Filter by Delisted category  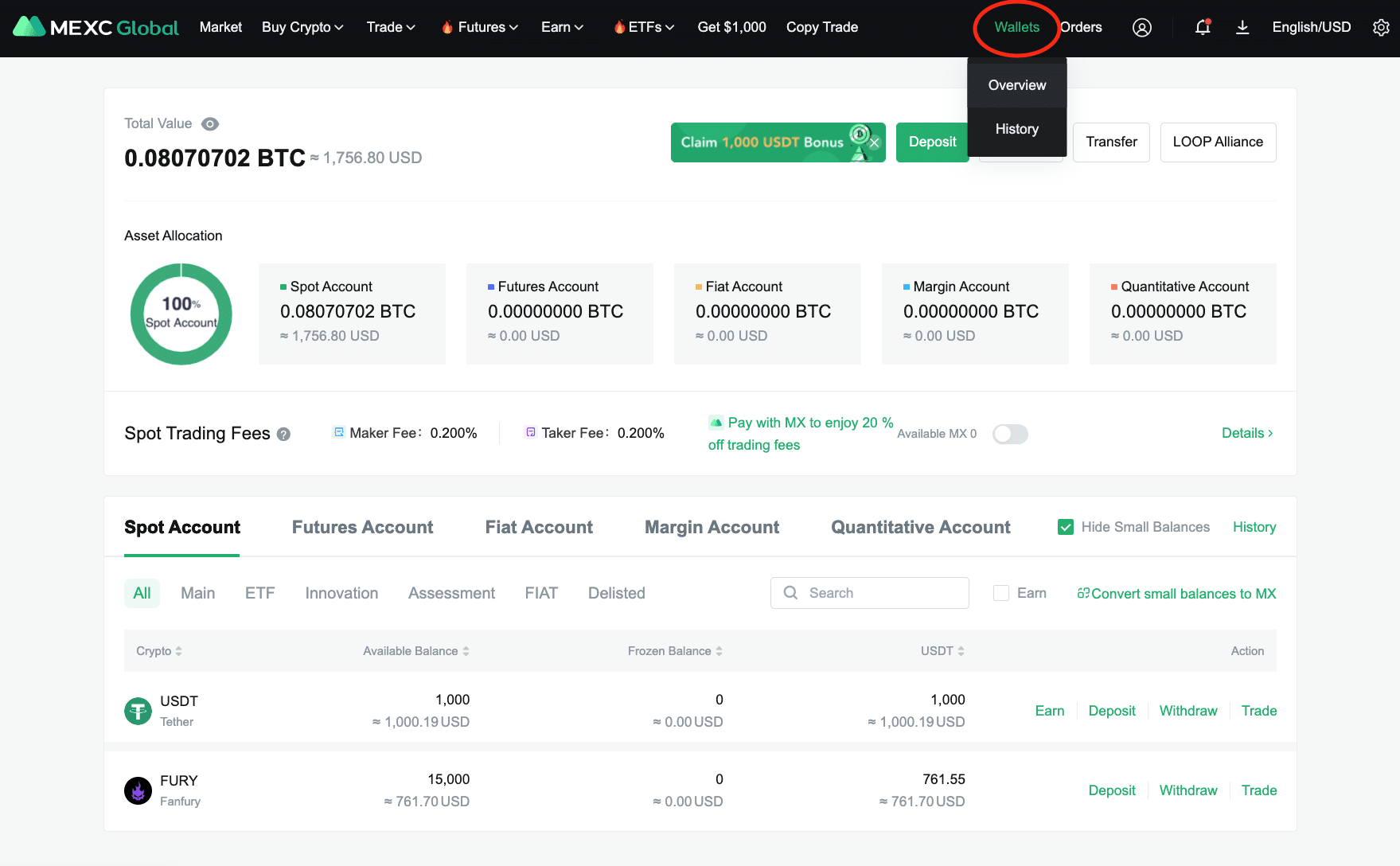(x=617, y=593)
